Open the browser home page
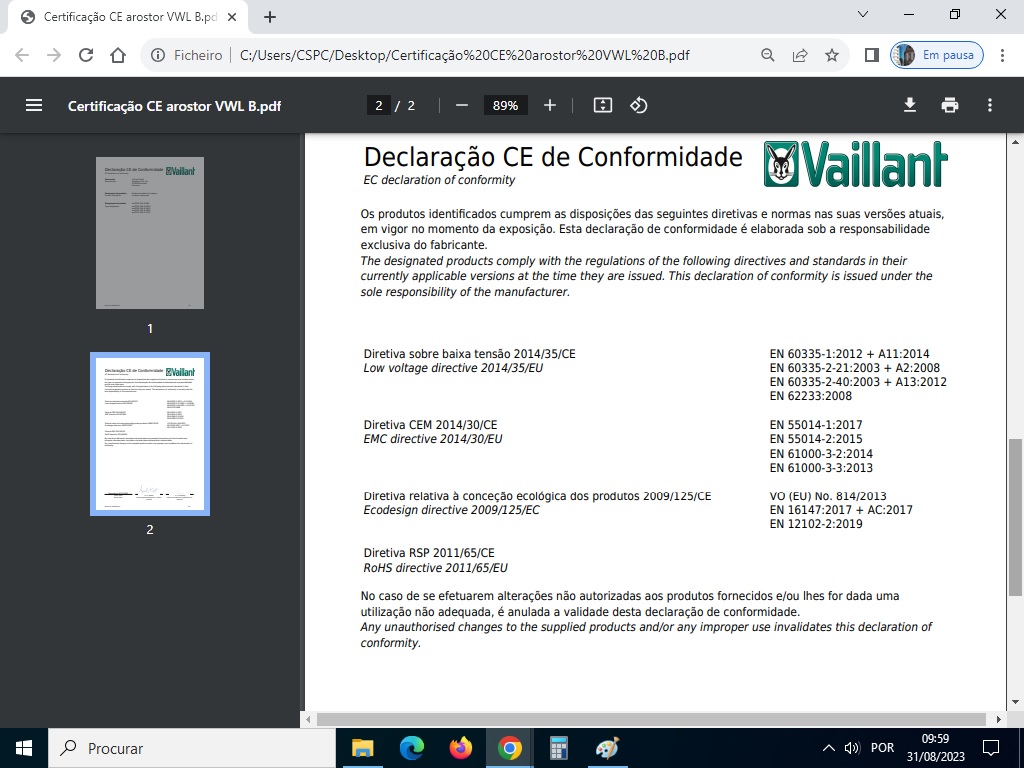This screenshot has width=1024, height=768. tap(118, 56)
